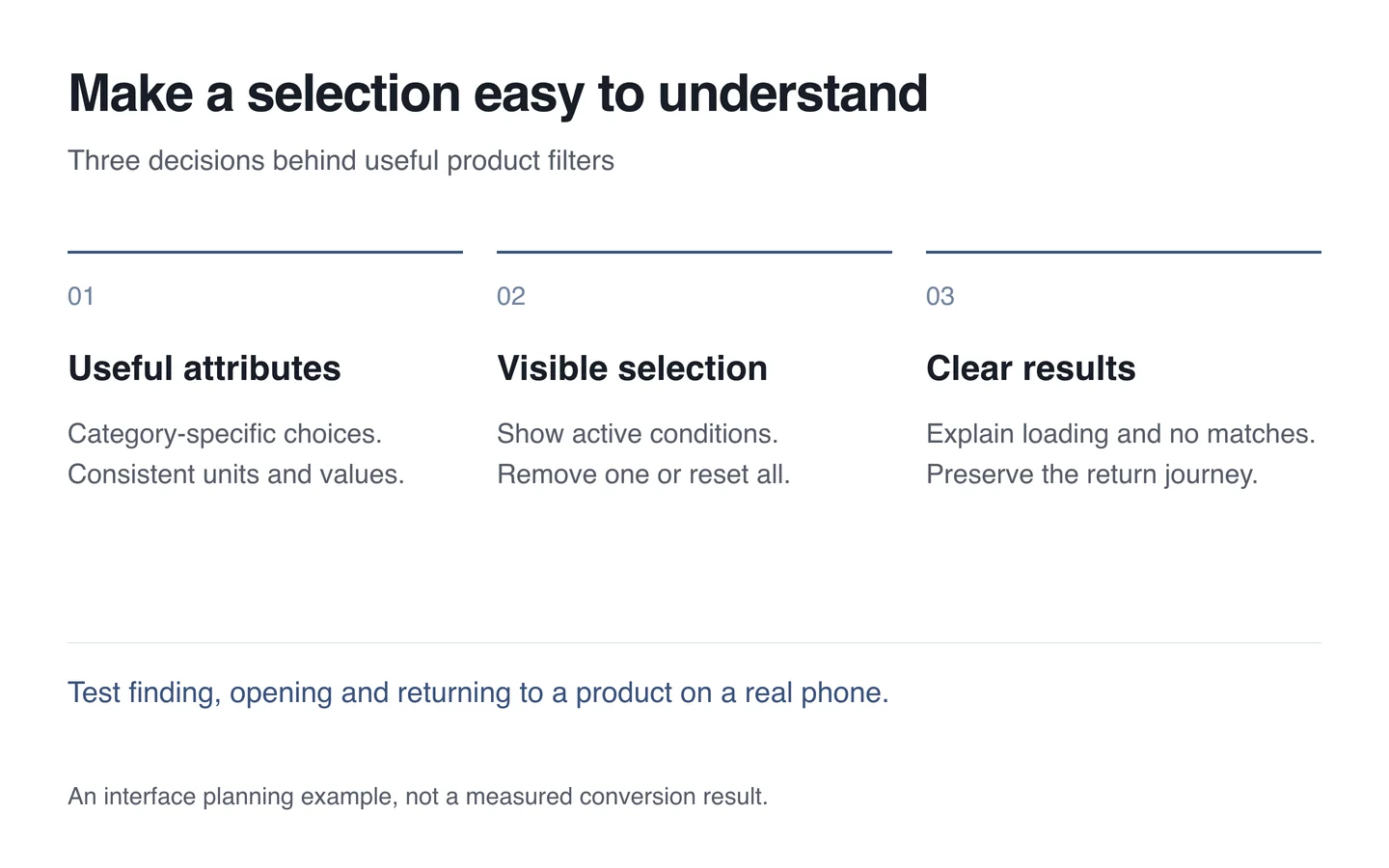Screen dimensions: 1389x868
Task: Click the thin gray divider above the blue sentence
Action: coord(694,642)
